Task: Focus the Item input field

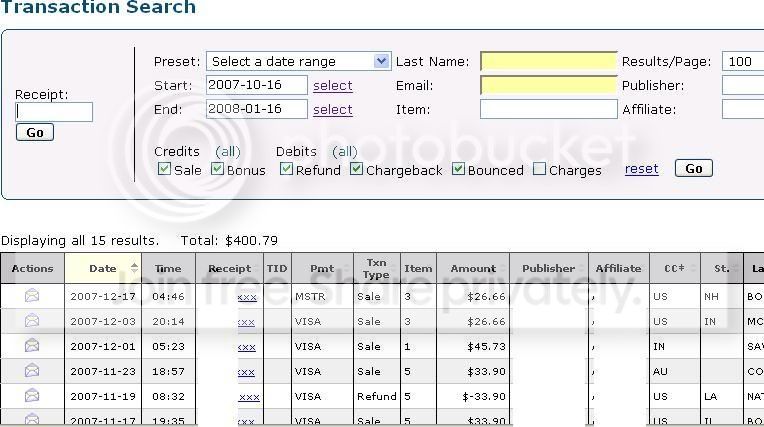Action: click(549, 109)
